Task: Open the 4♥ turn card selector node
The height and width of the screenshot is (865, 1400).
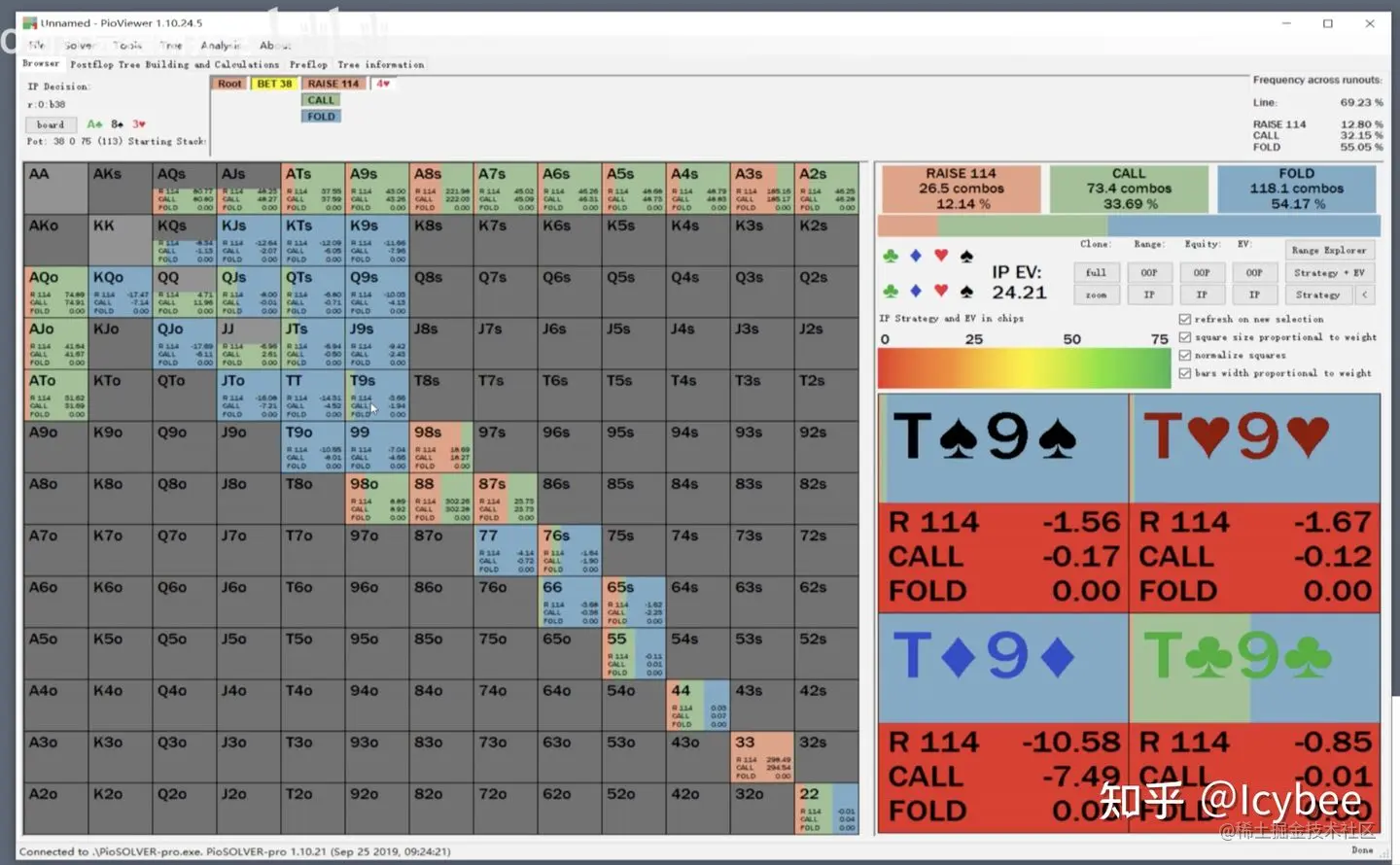Action: point(383,84)
